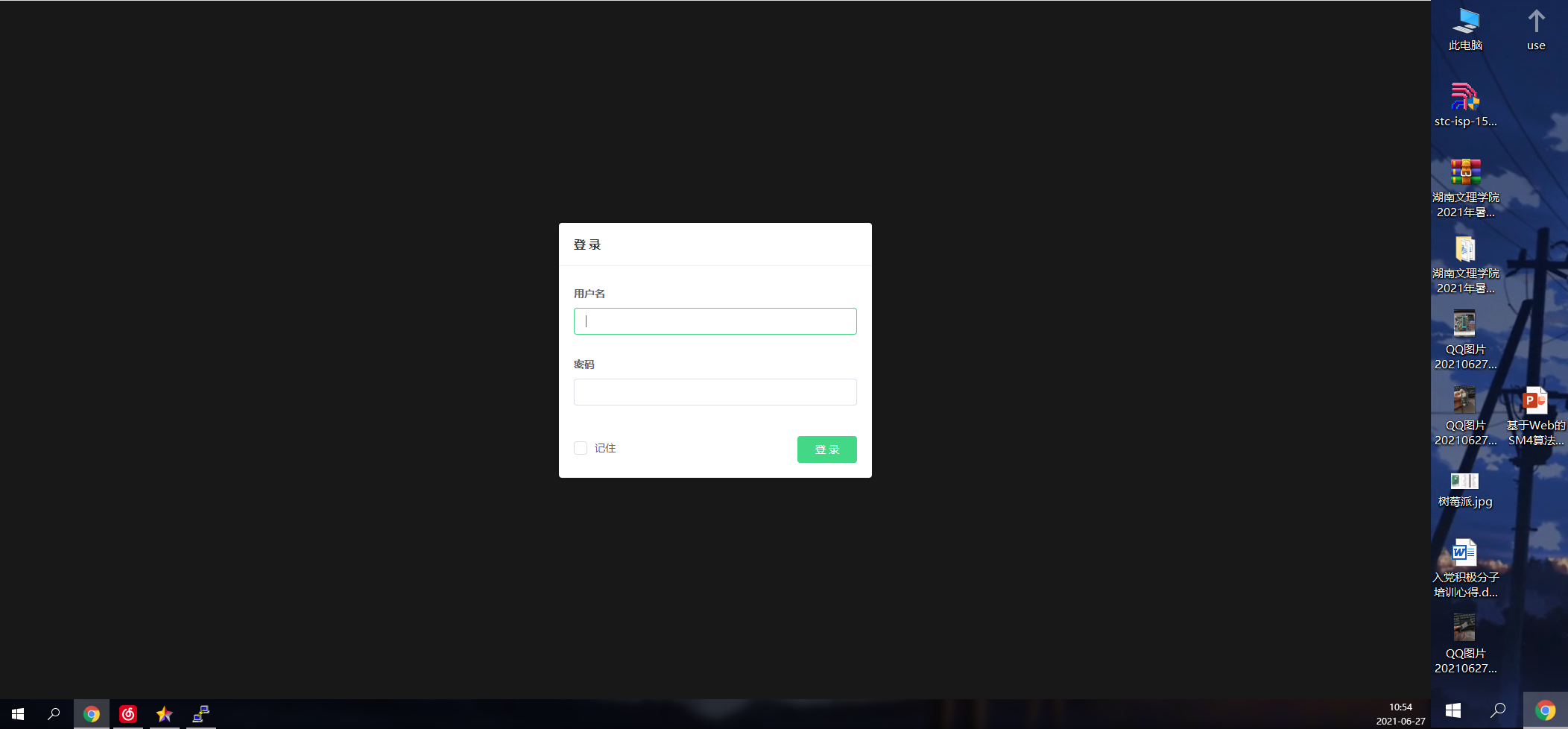Select the use shortcut desktop icon
The height and width of the screenshot is (729, 1568).
pyautogui.click(x=1536, y=30)
